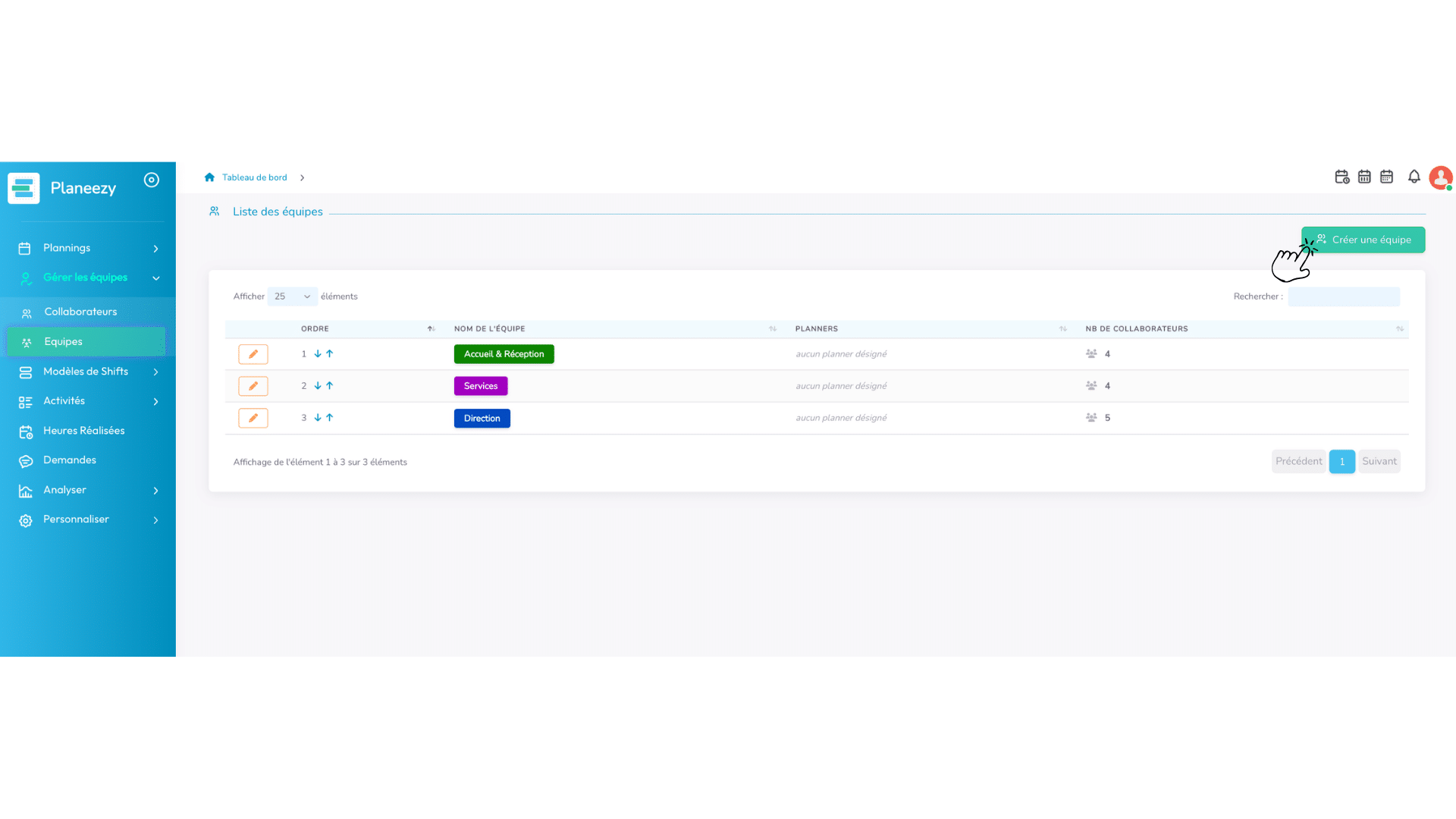The height and width of the screenshot is (819, 1456).
Task: Click the green Accueil & Réception badge
Action: [x=504, y=354]
